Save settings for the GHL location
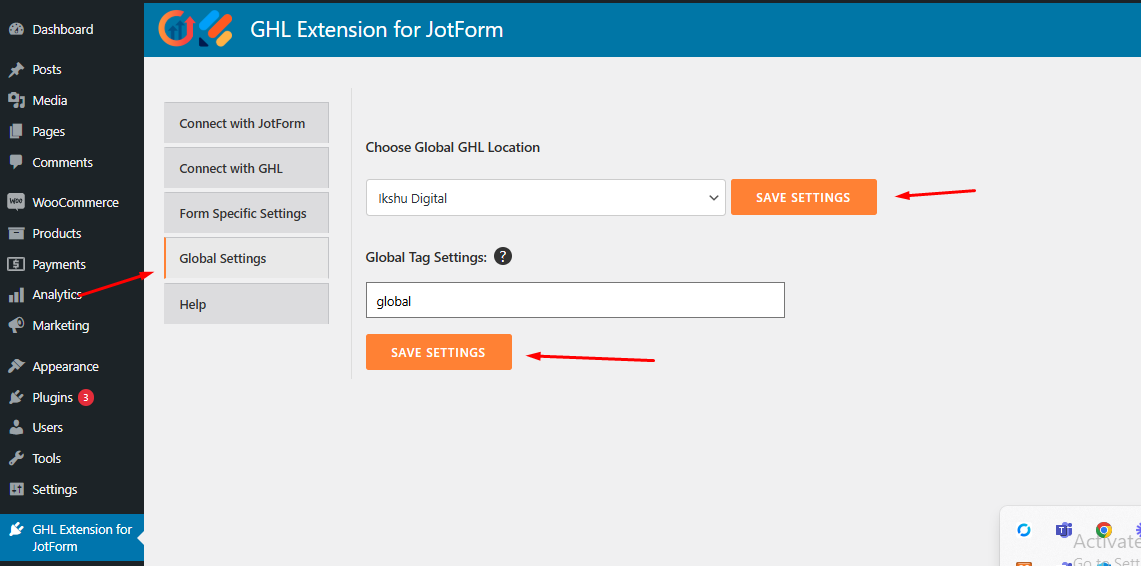The height and width of the screenshot is (566, 1141). pyautogui.click(x=803, y=197)
